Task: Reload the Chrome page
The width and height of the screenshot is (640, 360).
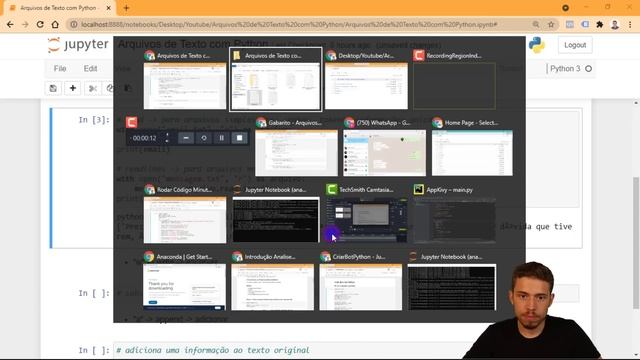Action: (x=40, y=24)
